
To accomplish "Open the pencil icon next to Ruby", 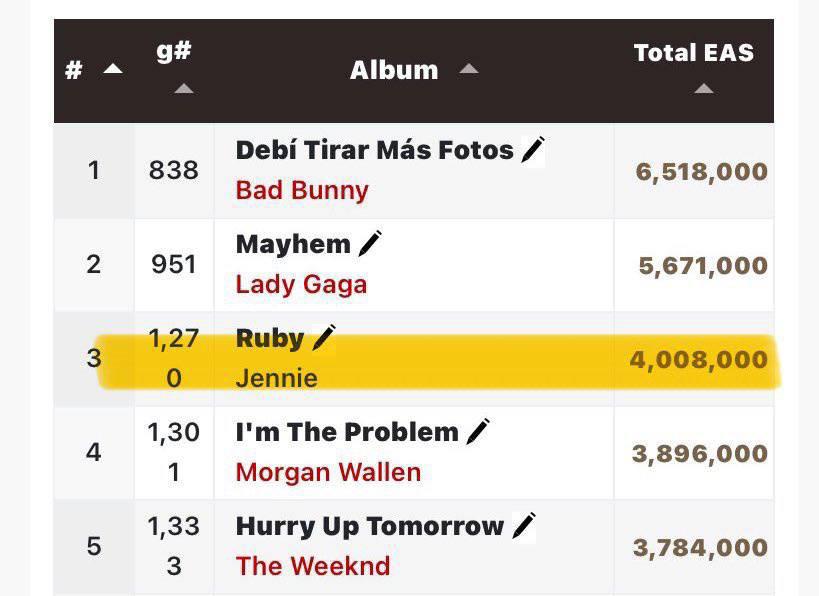I will (324, 338).
